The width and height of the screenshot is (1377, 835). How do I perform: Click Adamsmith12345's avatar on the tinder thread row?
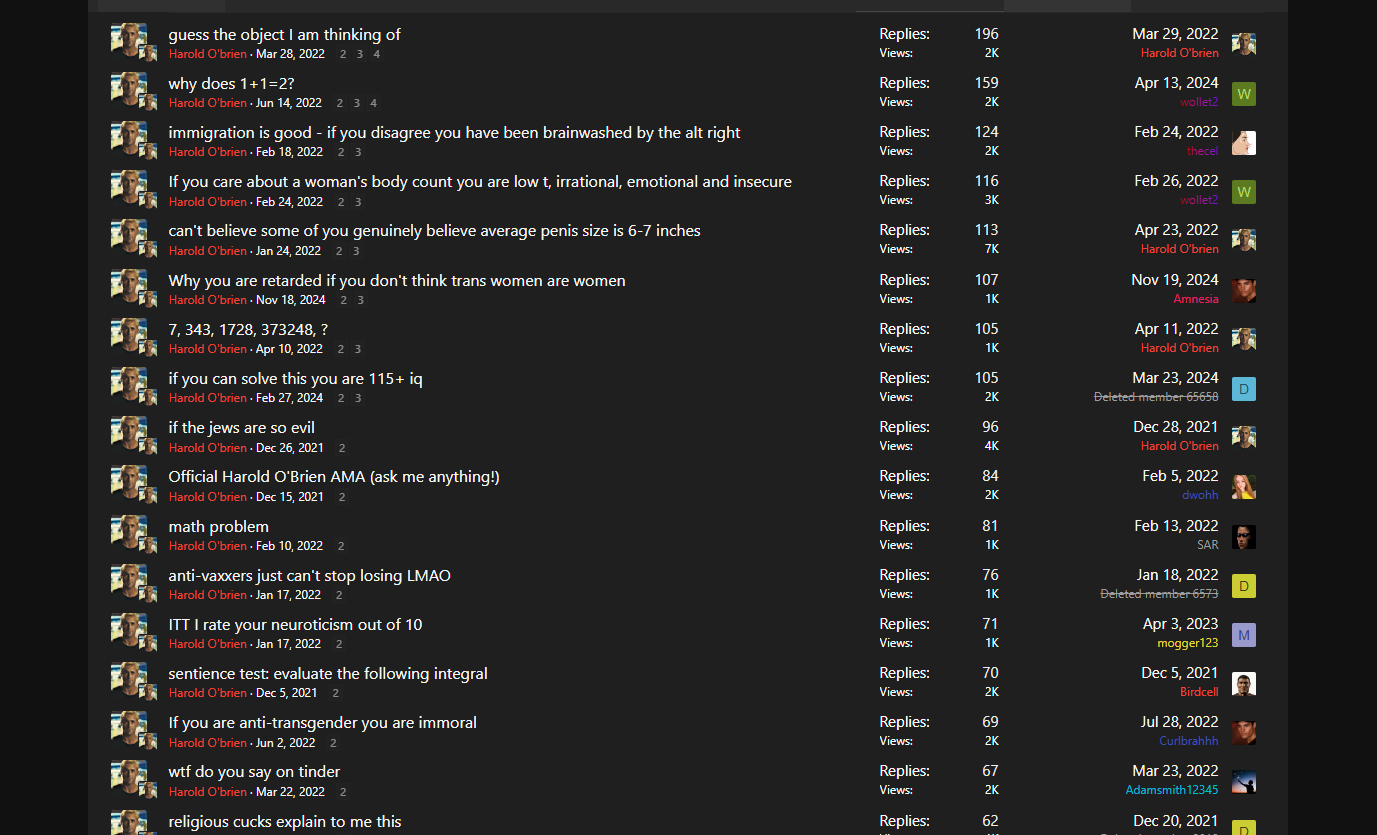pyautogui.click(x=1243, y=782)
